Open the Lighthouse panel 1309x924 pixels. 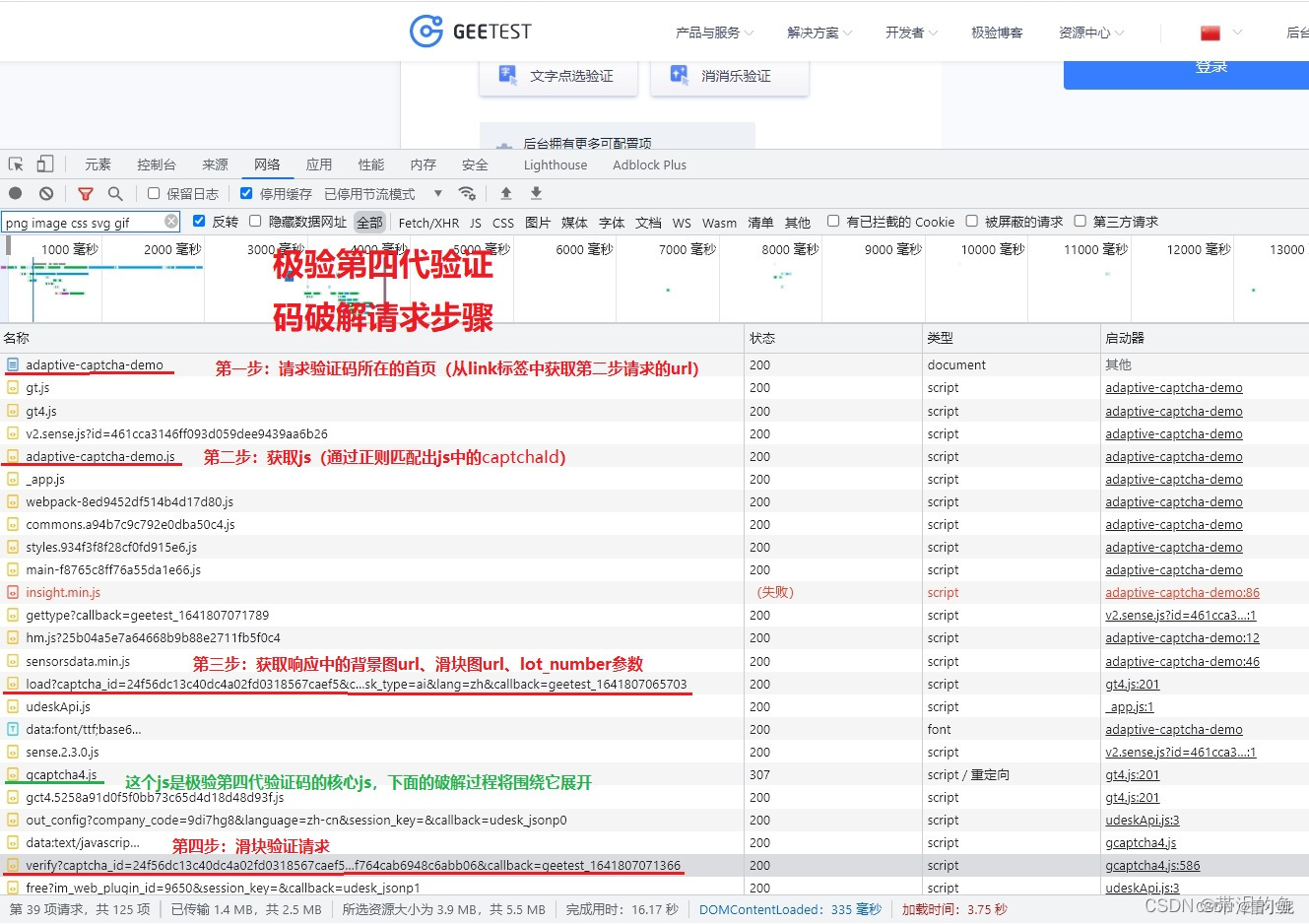(555, 165)
